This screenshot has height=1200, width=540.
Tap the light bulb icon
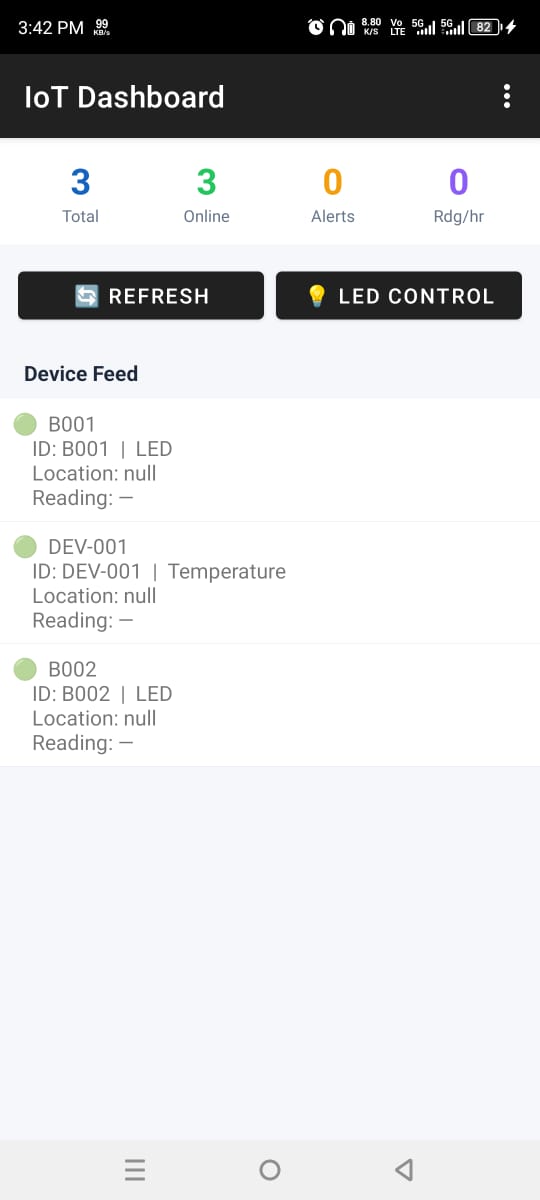[317, 296]
